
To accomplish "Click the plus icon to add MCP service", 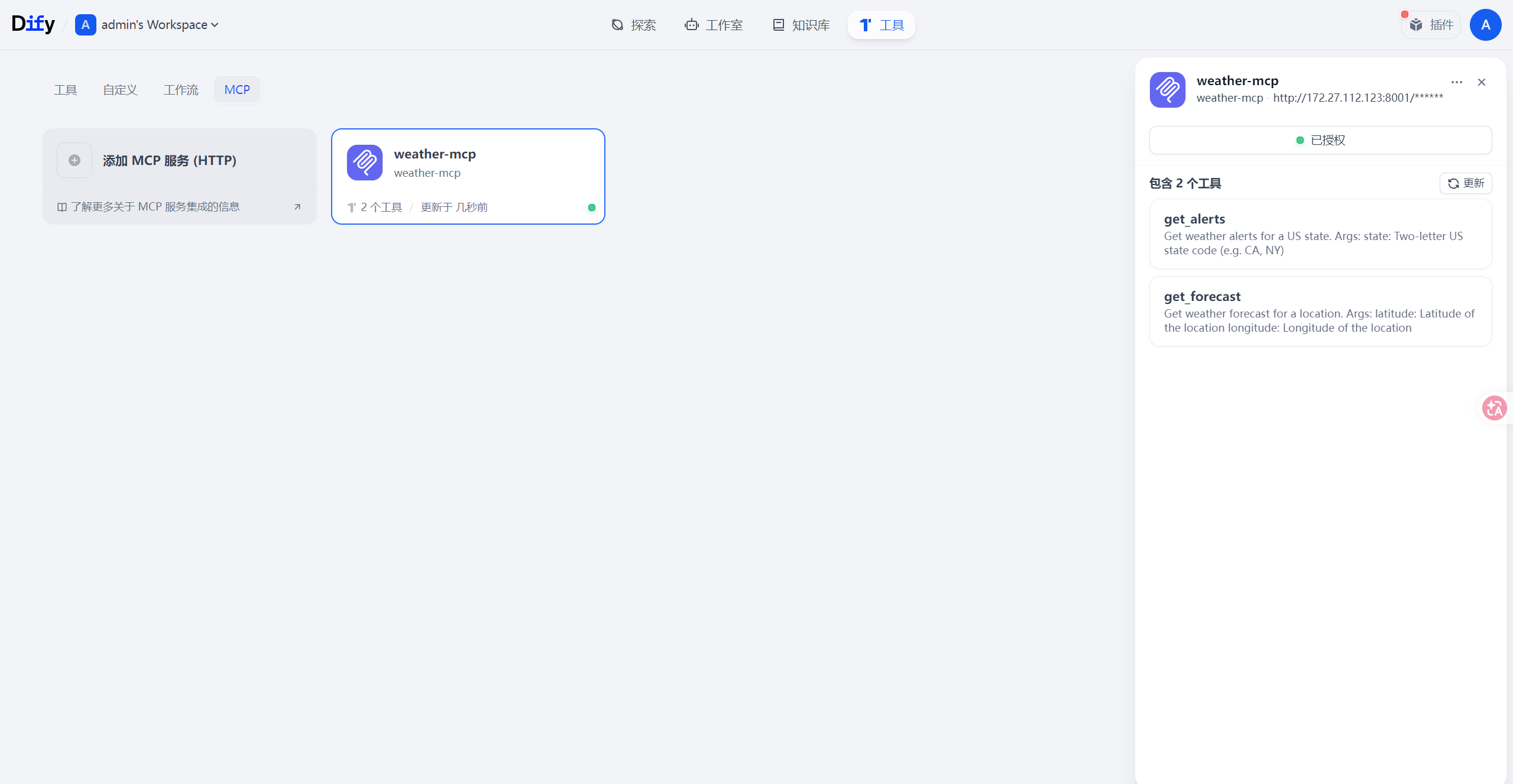I will 74,160.
